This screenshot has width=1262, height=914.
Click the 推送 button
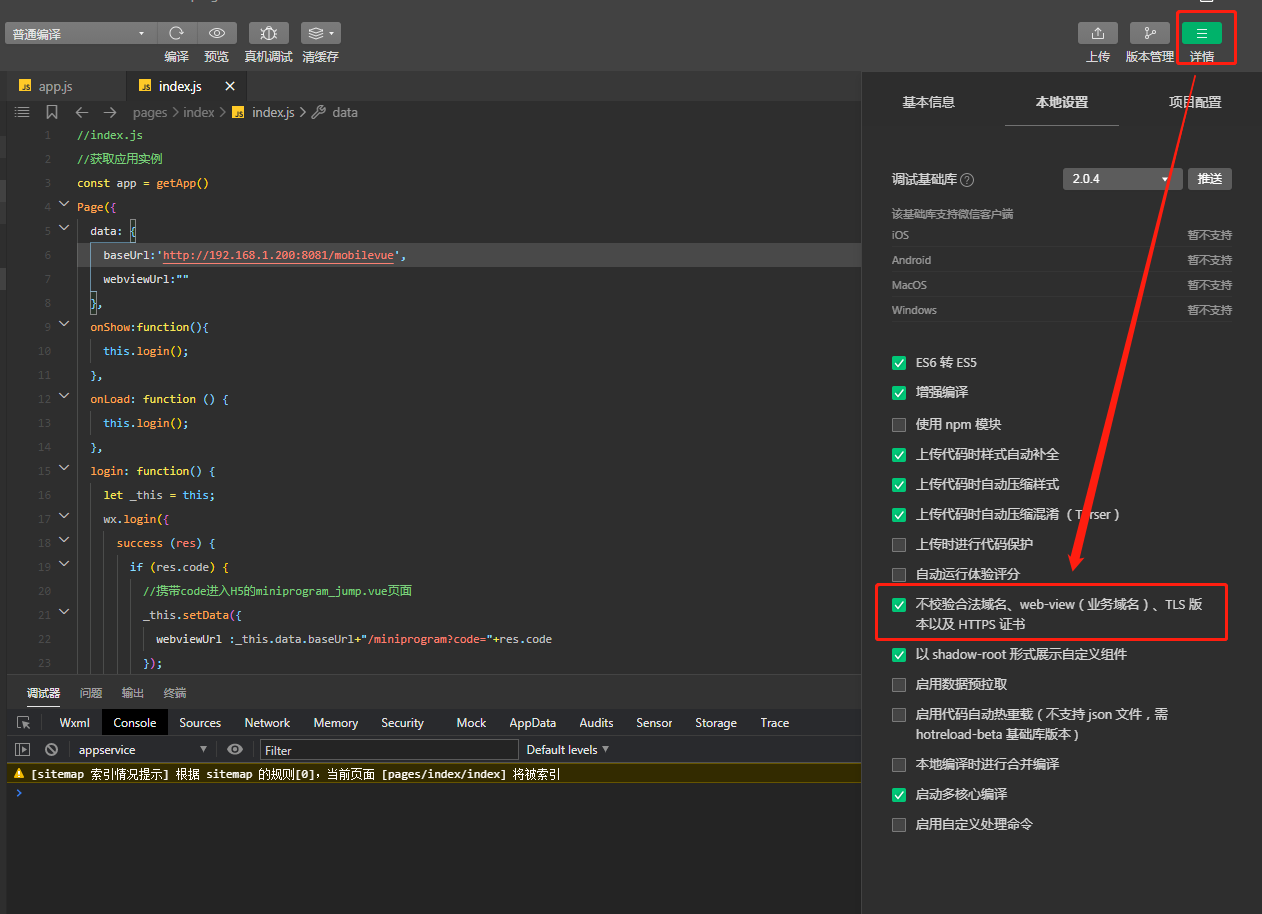pyautogui.click(x=1209, y=179)
